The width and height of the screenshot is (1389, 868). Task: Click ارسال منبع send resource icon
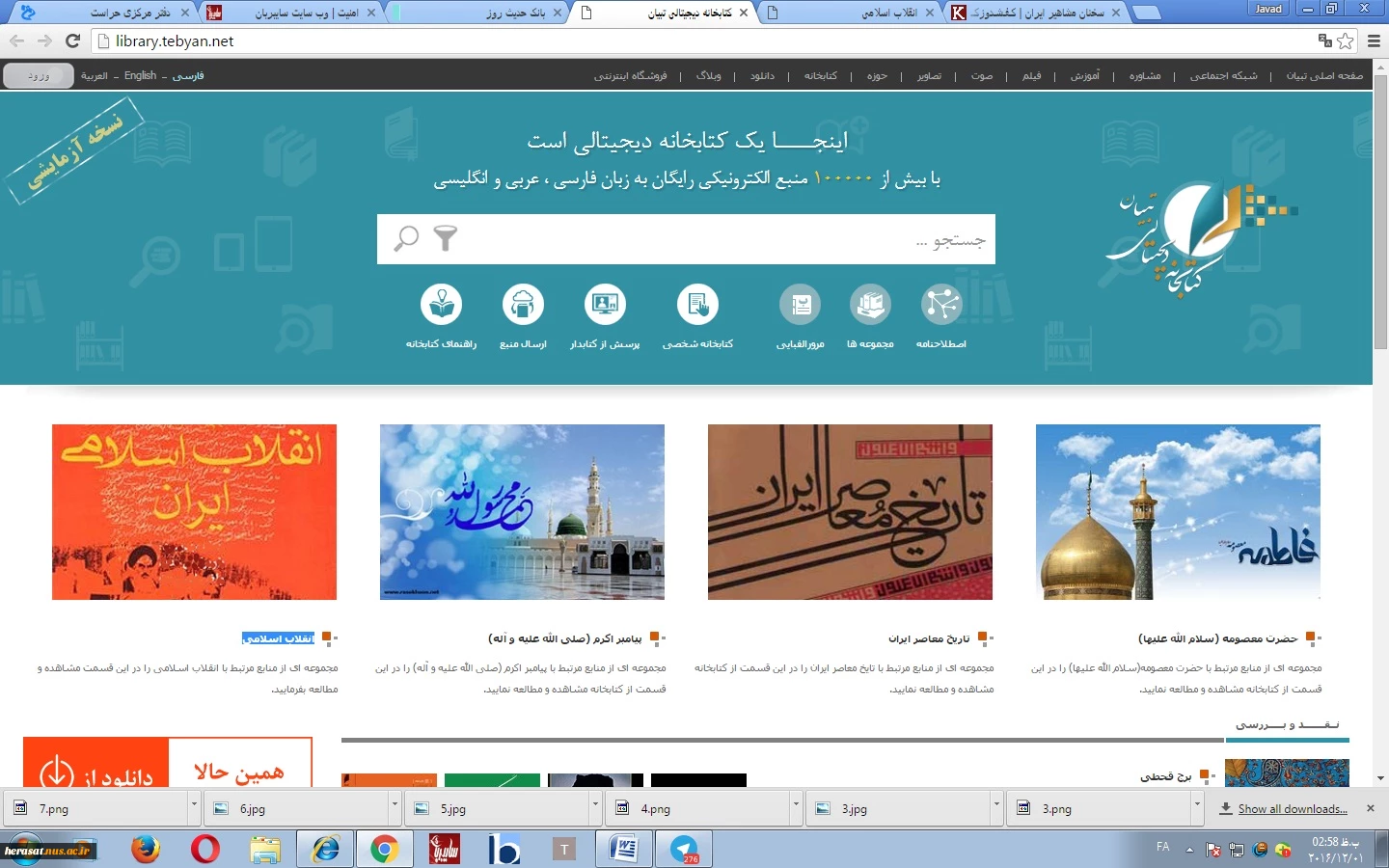click(523, 305)
